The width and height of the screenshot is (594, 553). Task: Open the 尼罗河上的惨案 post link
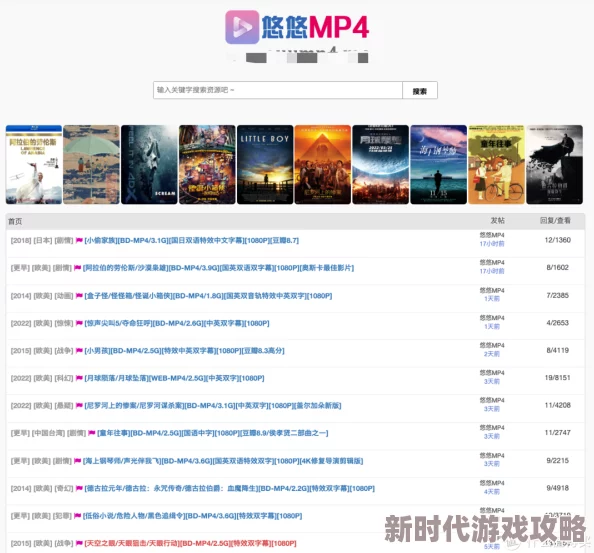pos(213,406)
